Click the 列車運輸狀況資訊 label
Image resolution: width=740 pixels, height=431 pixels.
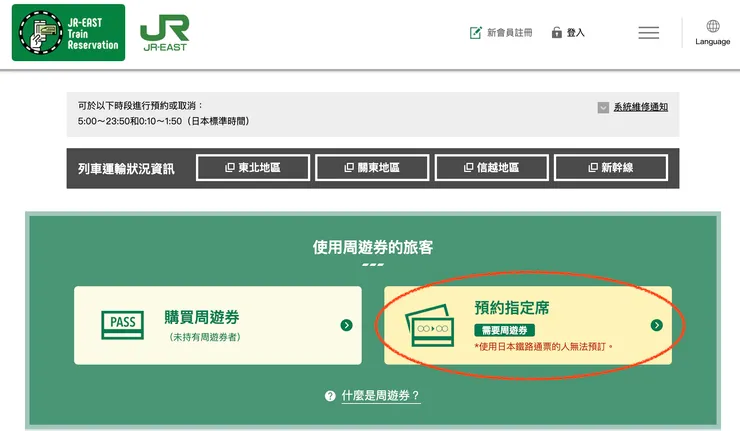[x=126, y=169]
